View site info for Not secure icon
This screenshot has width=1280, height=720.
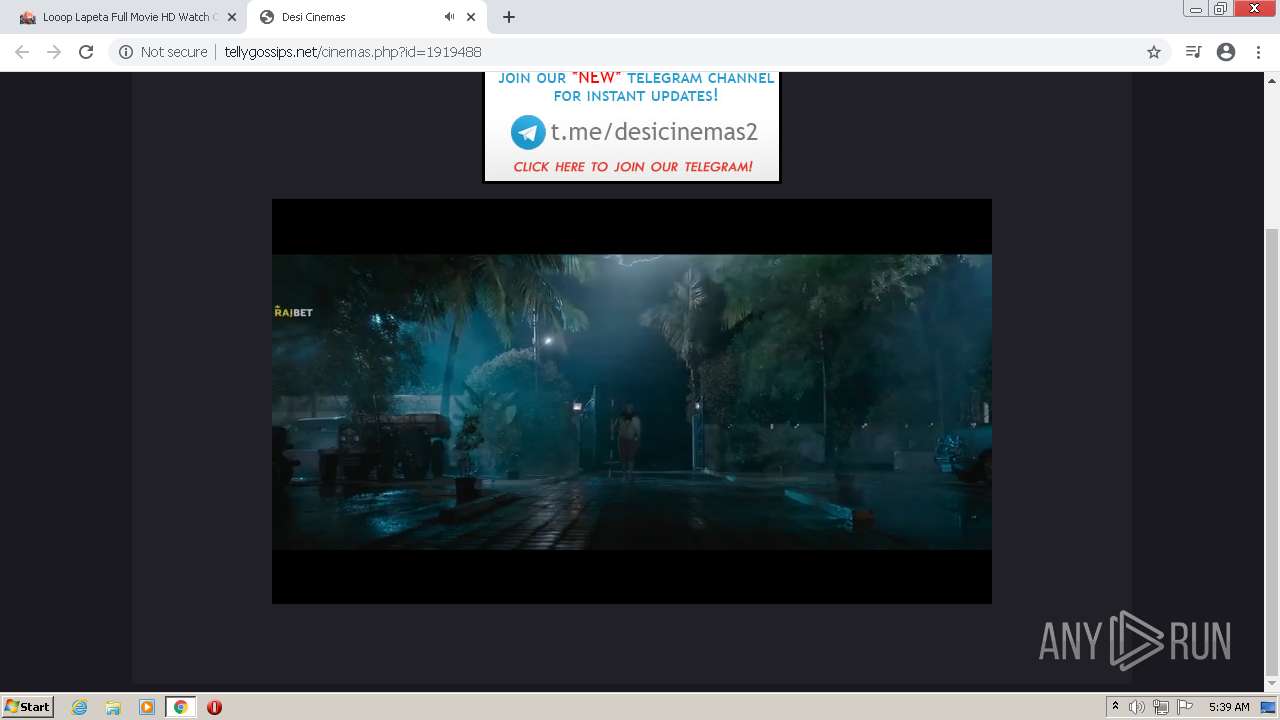(x=126, y=52)
